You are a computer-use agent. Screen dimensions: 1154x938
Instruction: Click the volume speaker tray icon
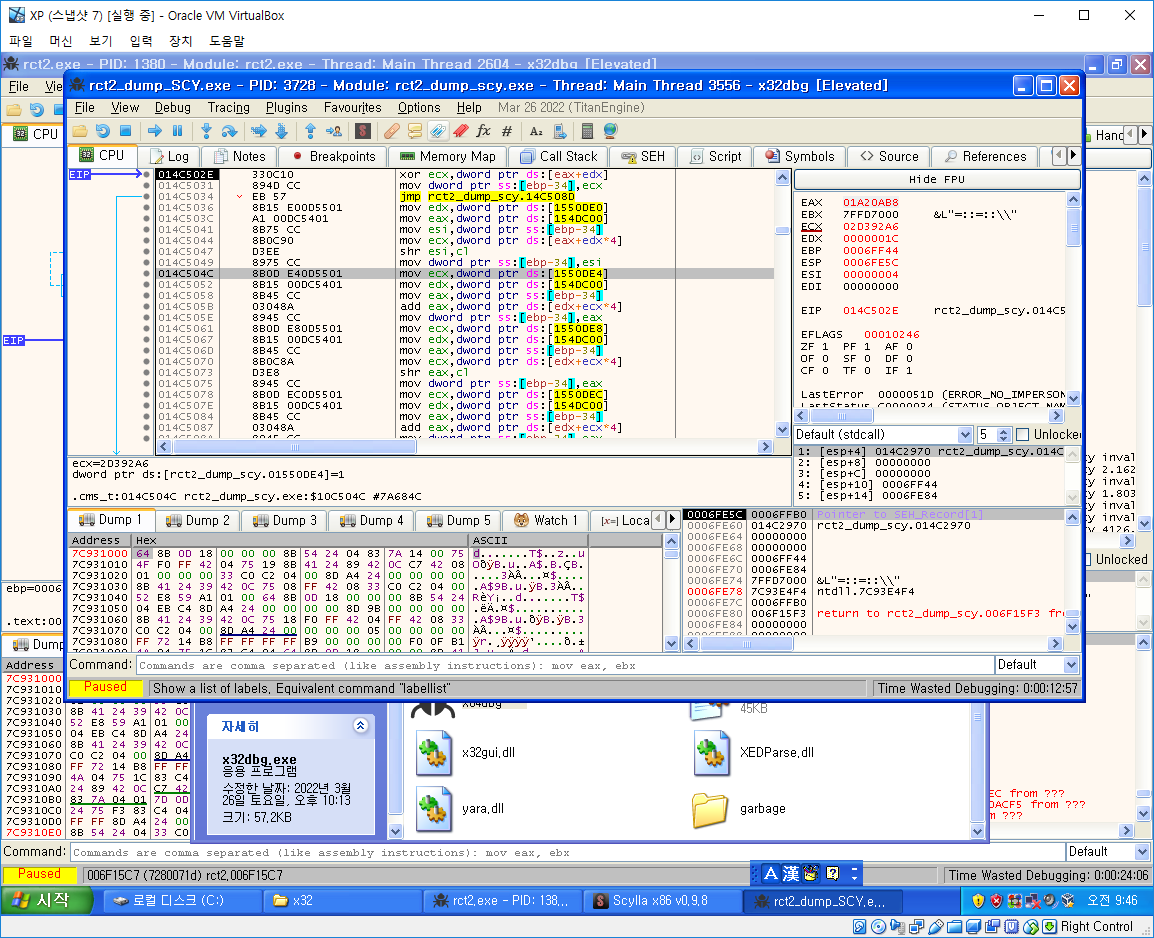click(1050, 900)
